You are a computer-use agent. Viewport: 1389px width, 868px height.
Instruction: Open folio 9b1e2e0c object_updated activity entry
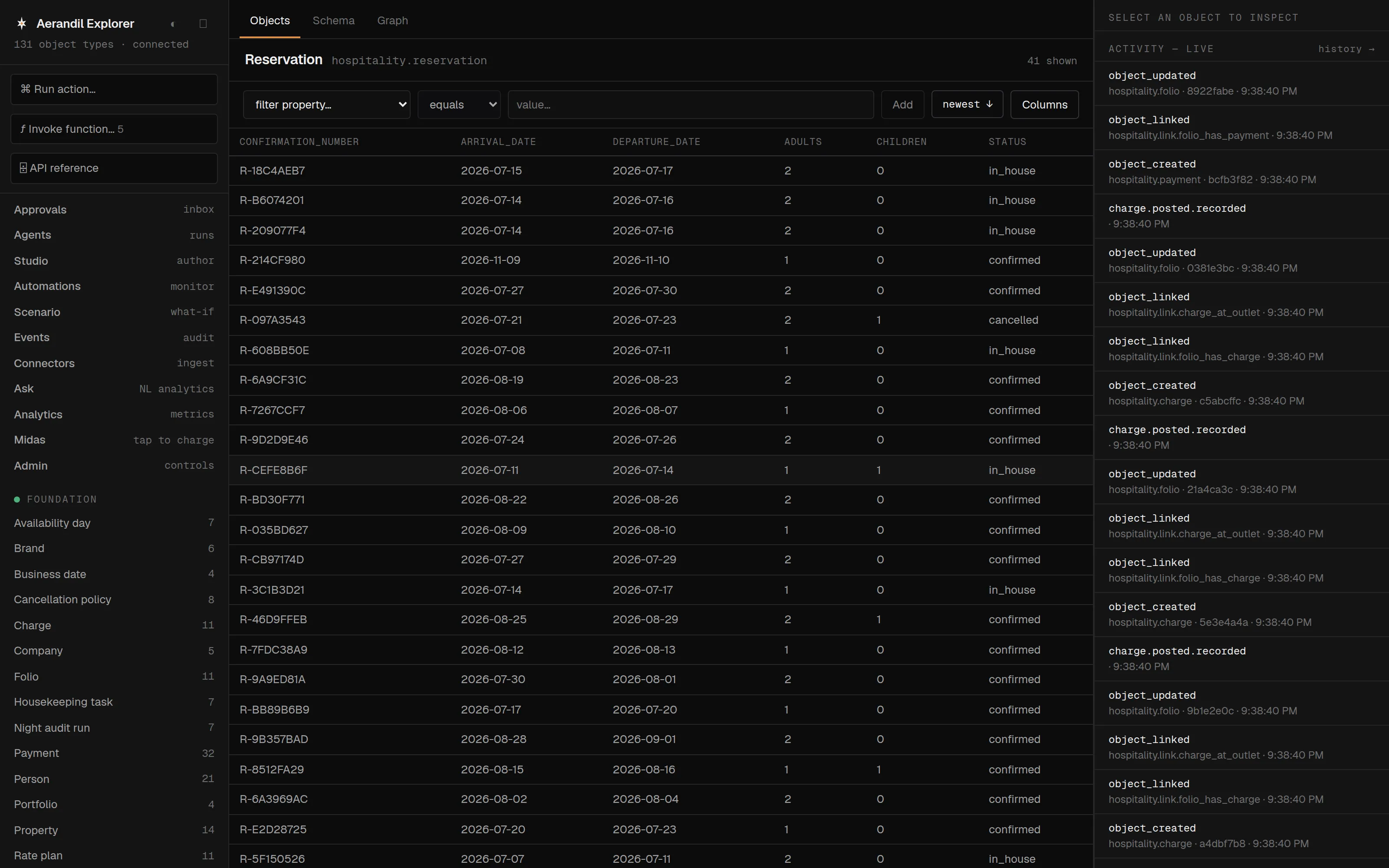click(x=1241, y=703)
